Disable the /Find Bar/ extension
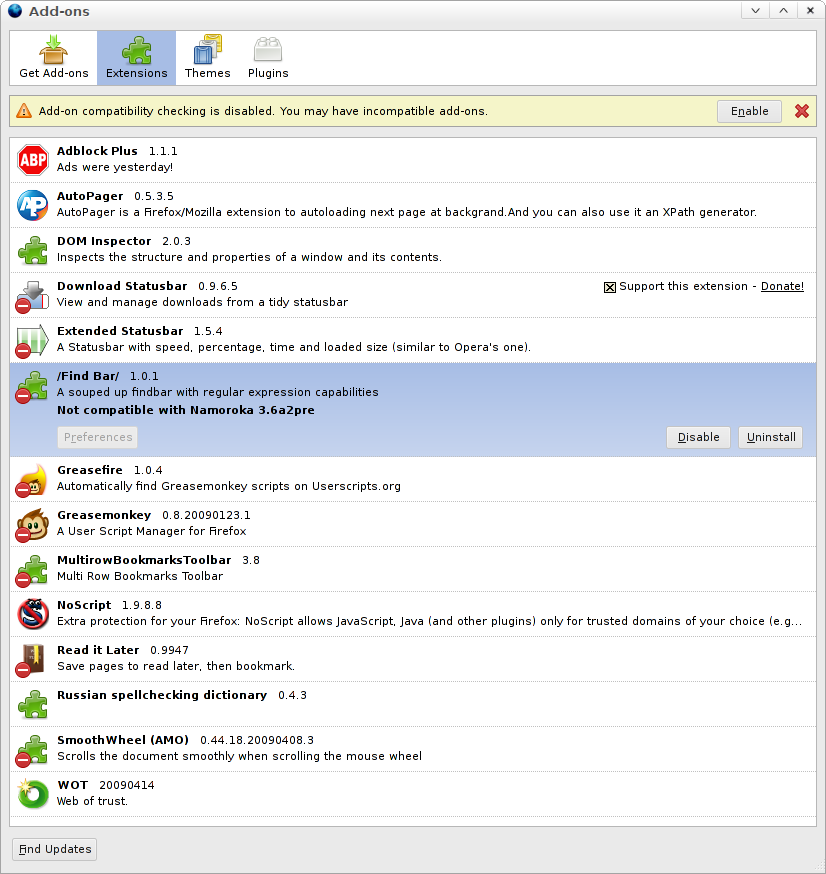 [698, 437]
